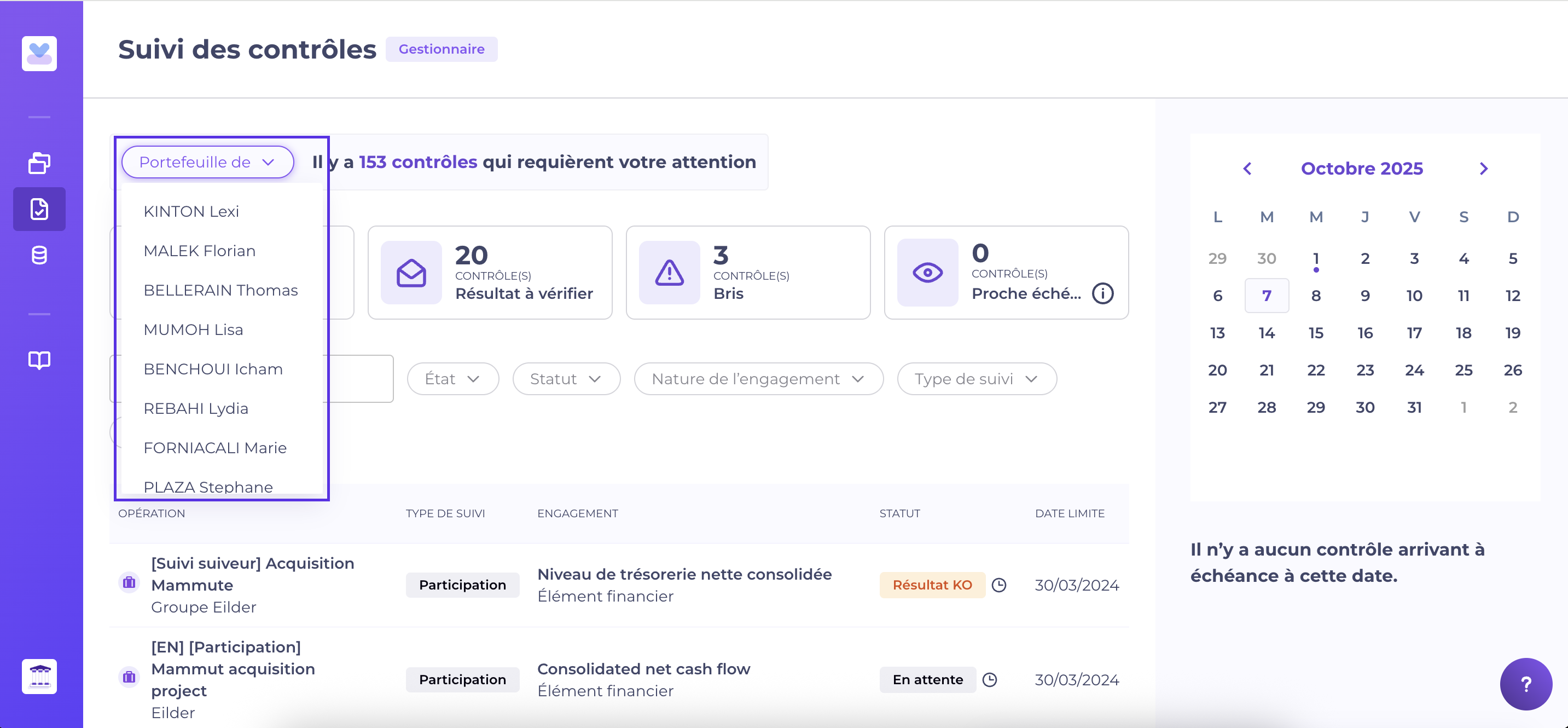Click the heart logo in the sidebar
This screenshot has height=728, width=1568.
[39, 54]
